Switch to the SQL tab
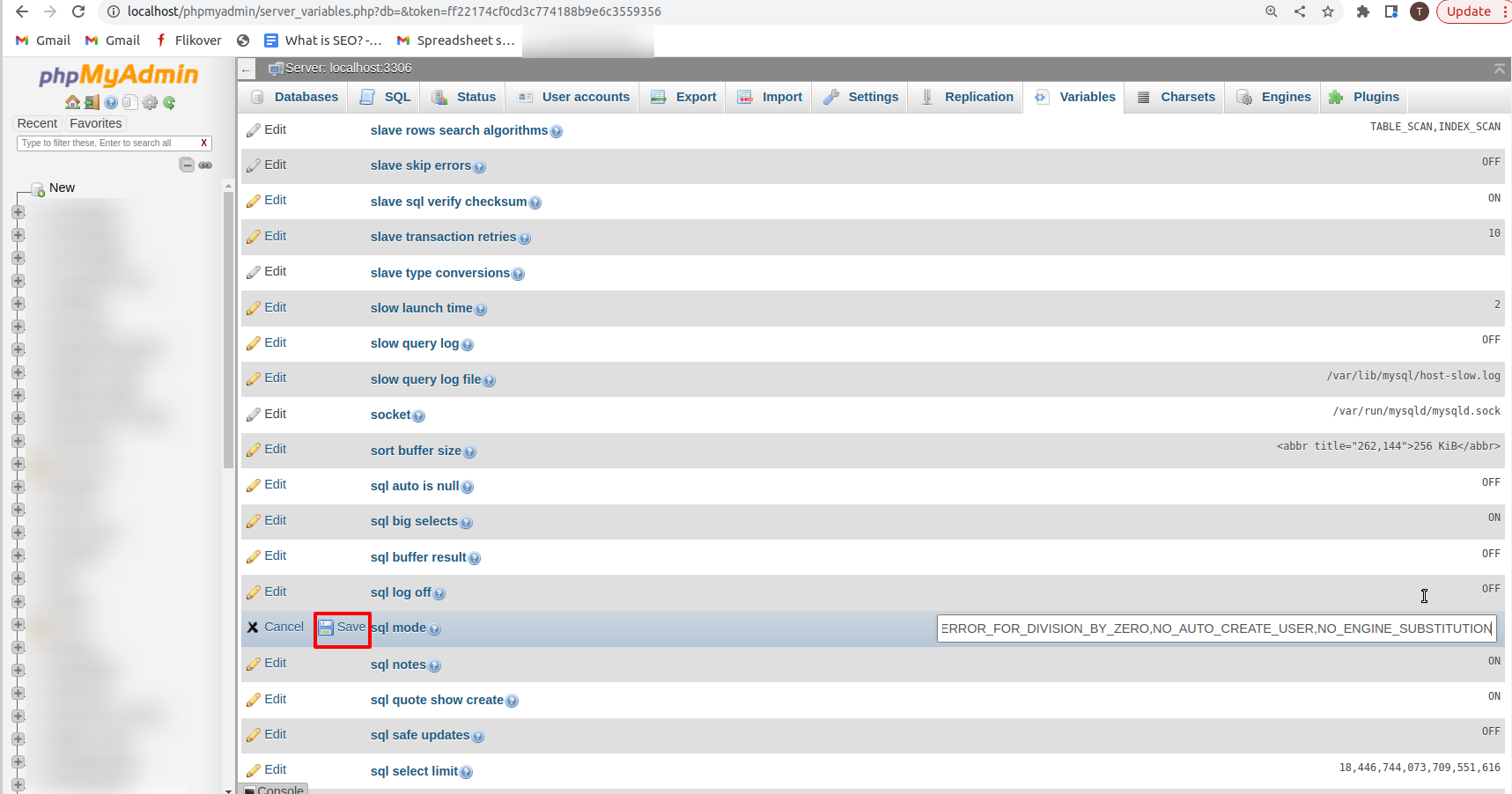Viewport: 1512px width, 794px height. coord(386,97)
